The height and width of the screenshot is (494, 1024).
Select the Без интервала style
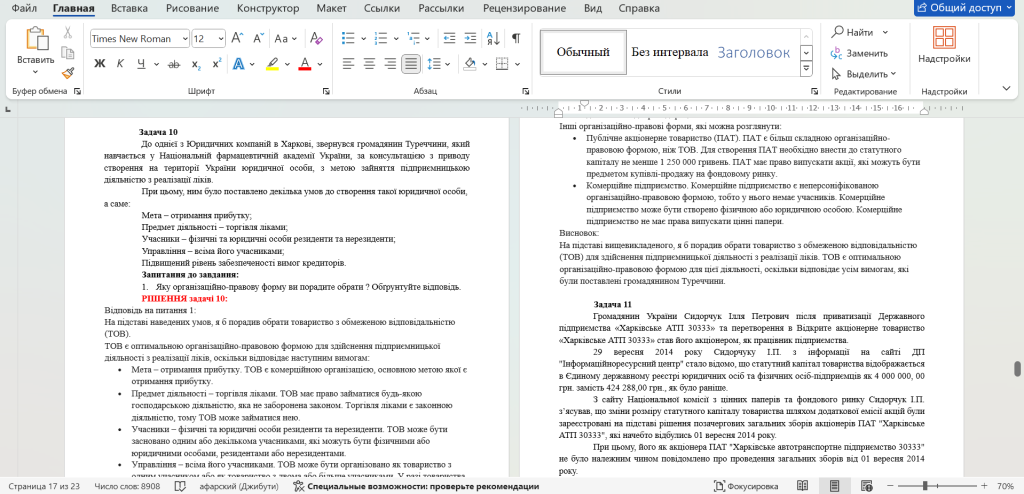pyautogui.click(x=669, y=52)
